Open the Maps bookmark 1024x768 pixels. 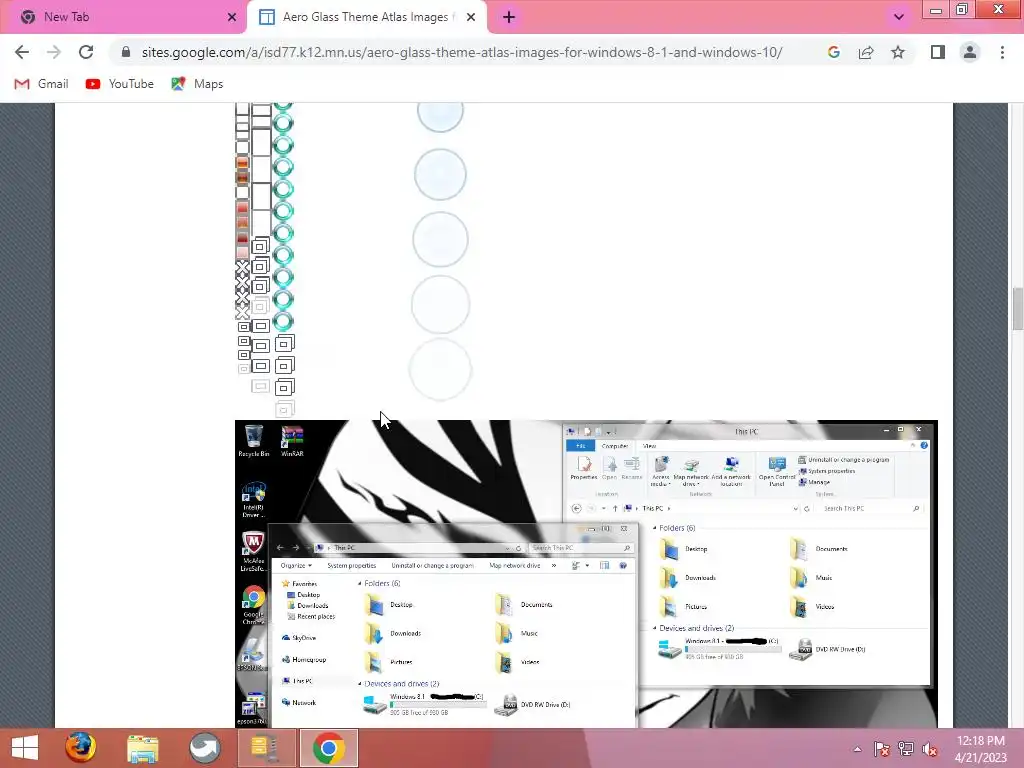(197, 84)
